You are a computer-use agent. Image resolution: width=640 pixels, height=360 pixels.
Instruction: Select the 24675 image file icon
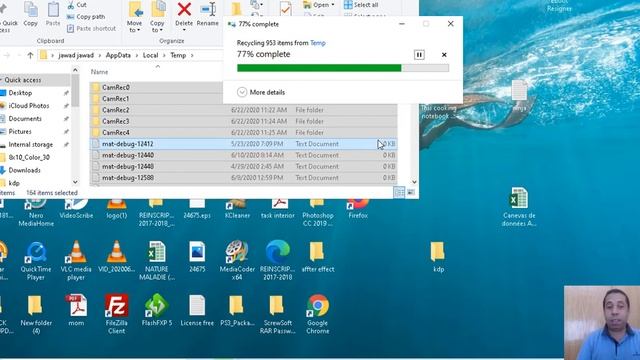197,256
